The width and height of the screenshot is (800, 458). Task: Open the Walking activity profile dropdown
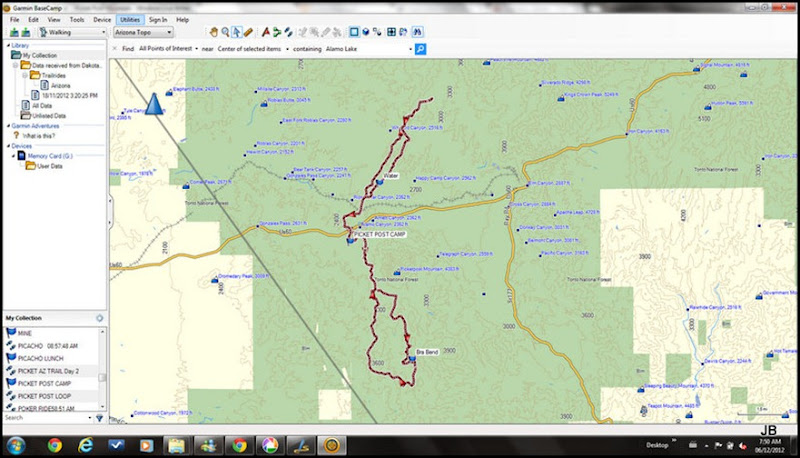point(103,32)
